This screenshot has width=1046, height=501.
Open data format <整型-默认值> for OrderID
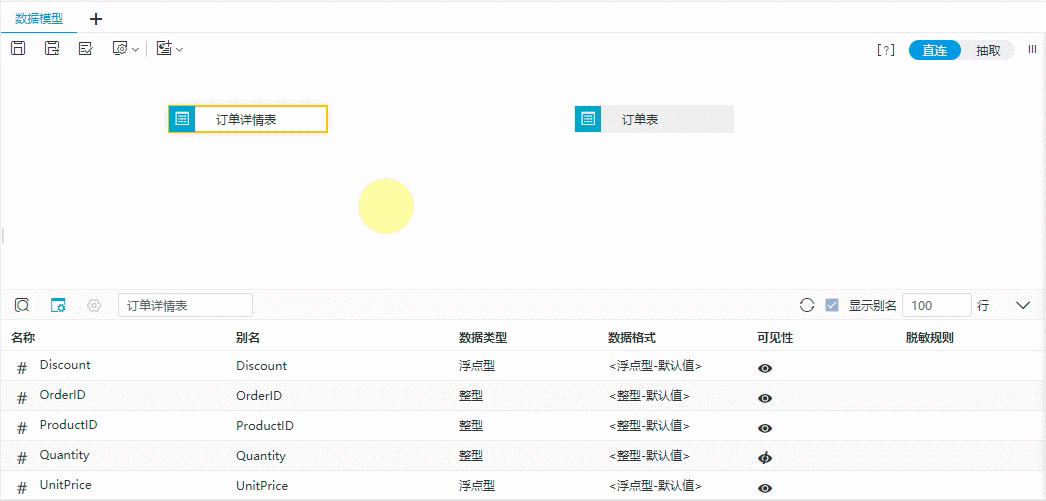tap(648, 396)
